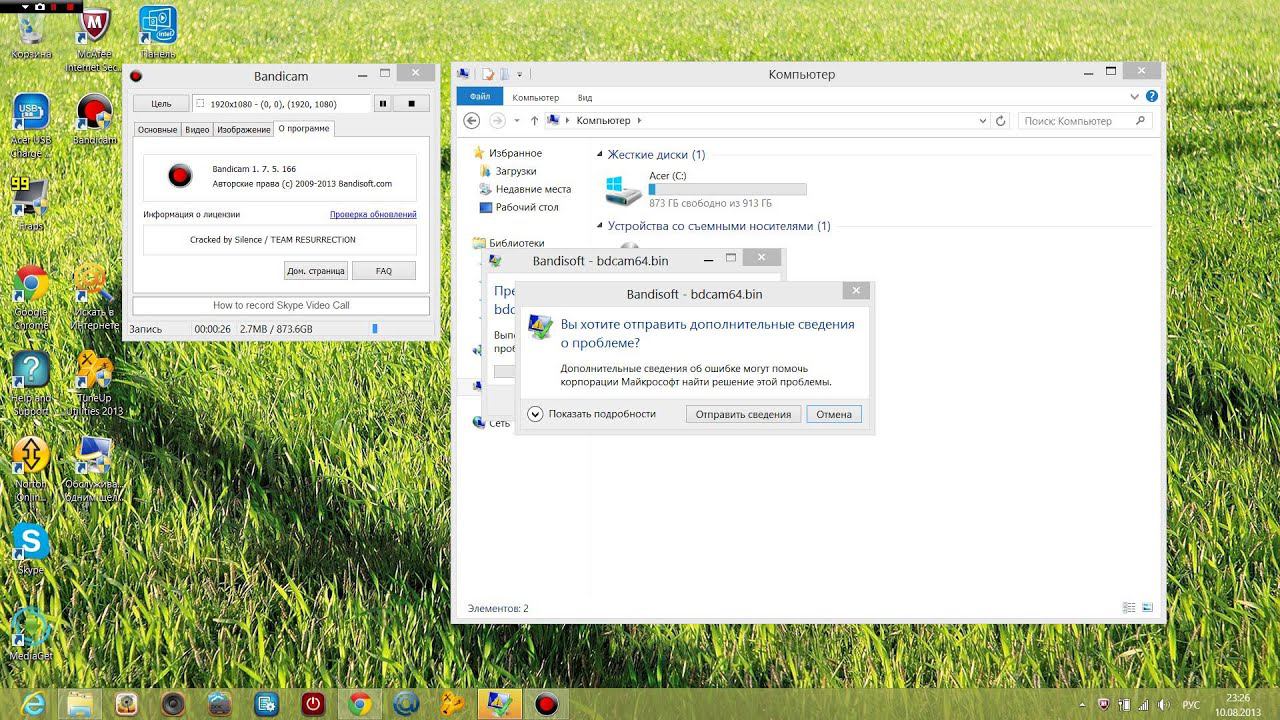Click the Explorer forward arrow

click(497, 121)
